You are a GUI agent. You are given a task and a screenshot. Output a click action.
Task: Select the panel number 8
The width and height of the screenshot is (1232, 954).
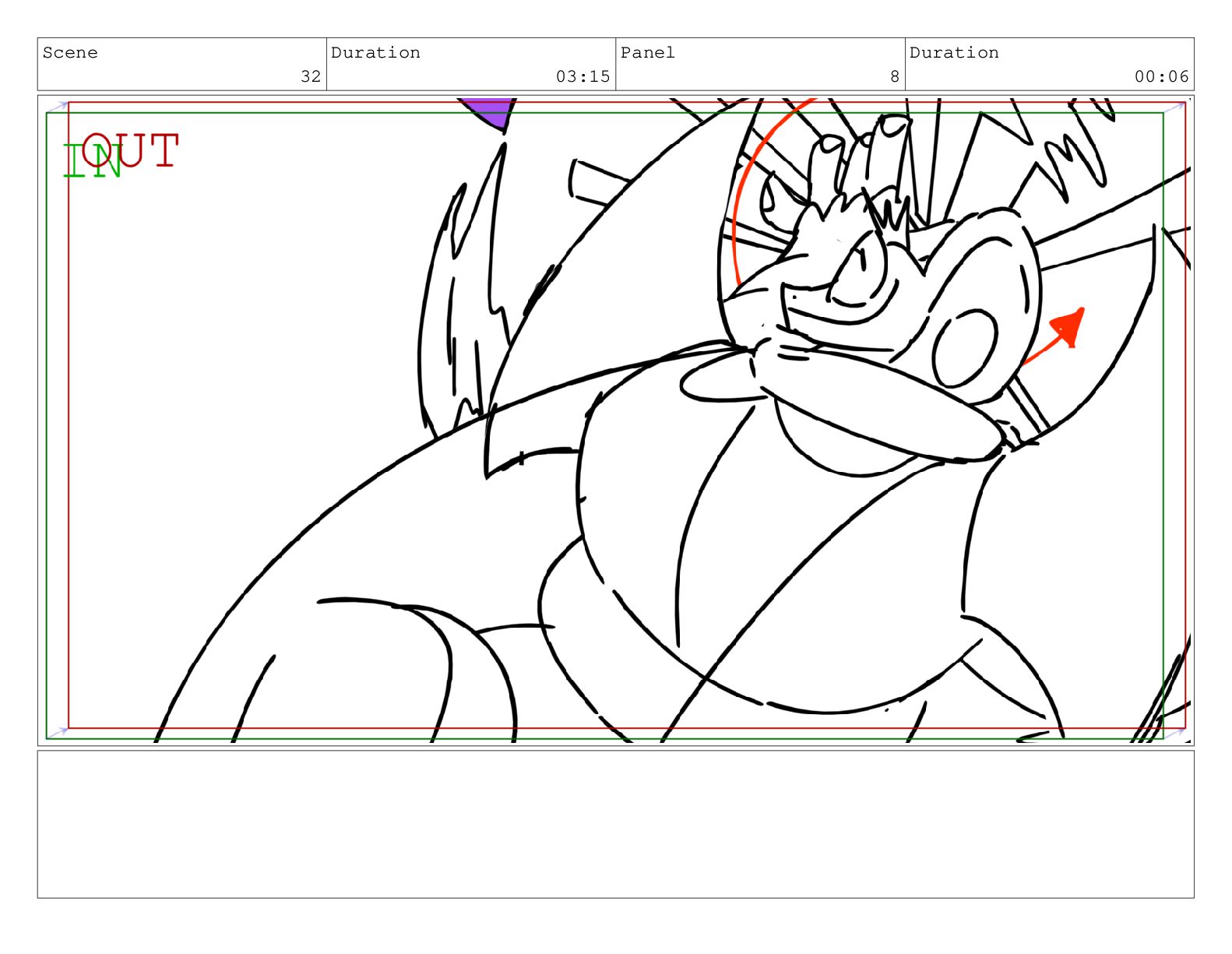click(895, 76)
